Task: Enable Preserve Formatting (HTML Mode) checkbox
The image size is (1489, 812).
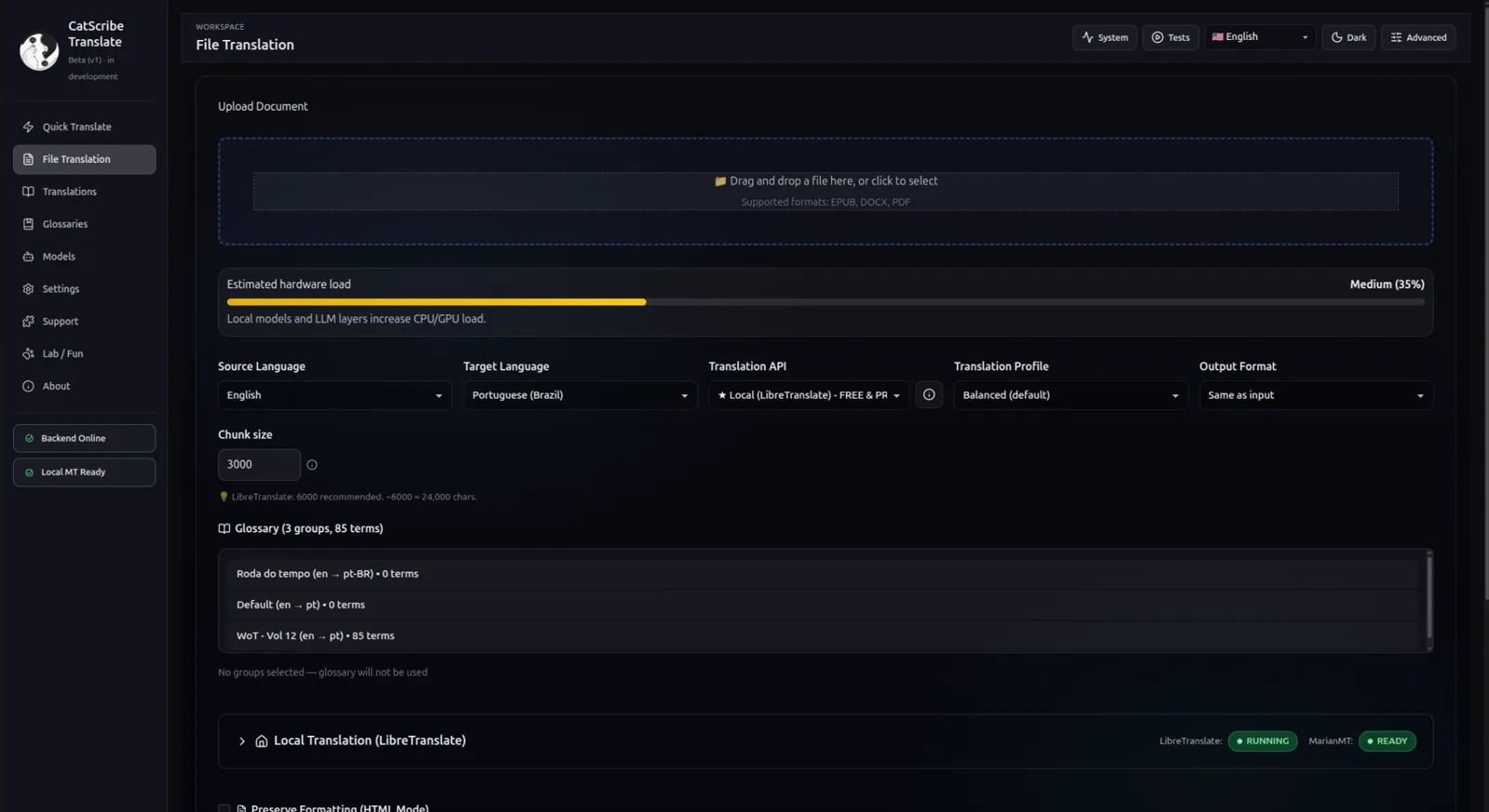Action: click(x=224, y=807)
